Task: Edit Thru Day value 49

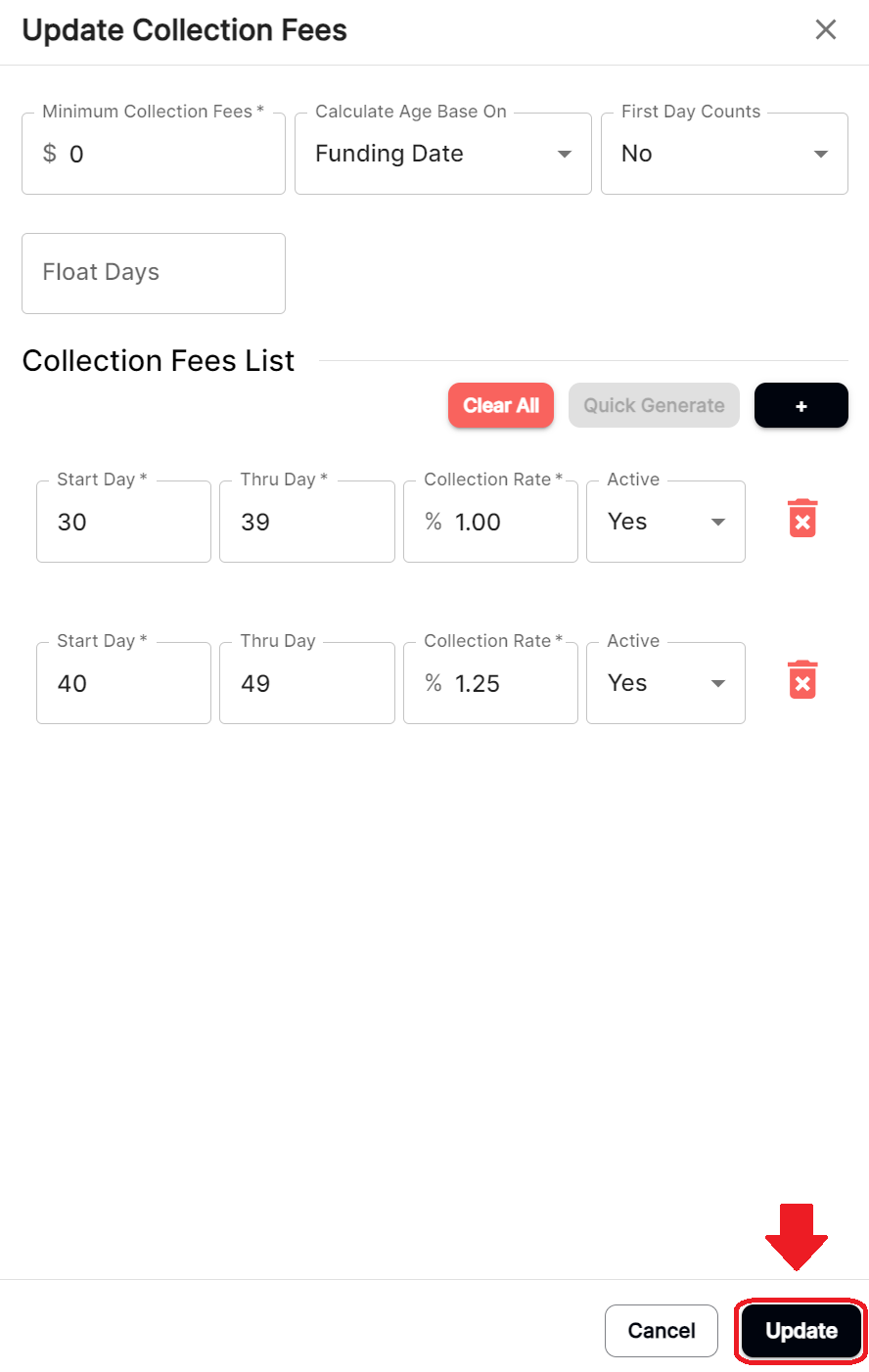Action: 306,684
